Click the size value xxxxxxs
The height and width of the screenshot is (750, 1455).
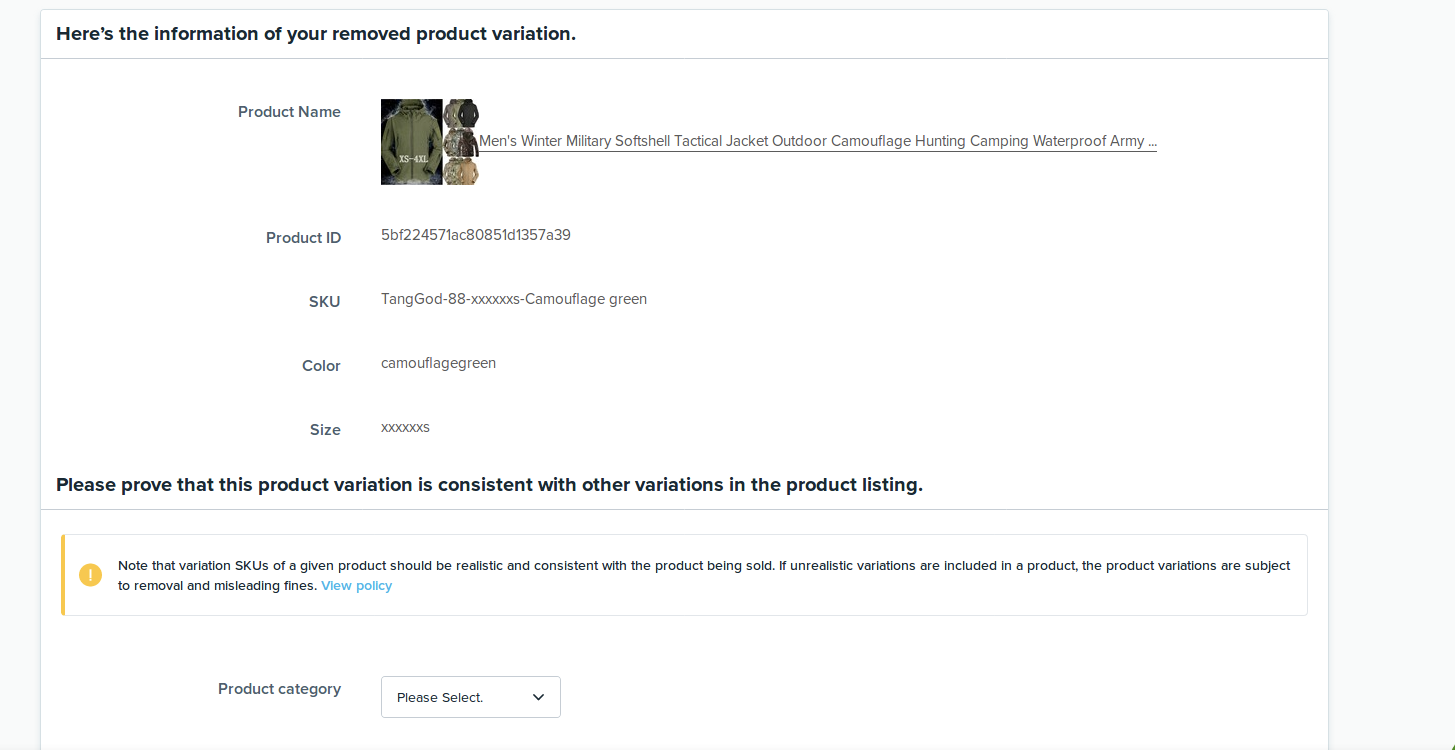tap(405, 428)
